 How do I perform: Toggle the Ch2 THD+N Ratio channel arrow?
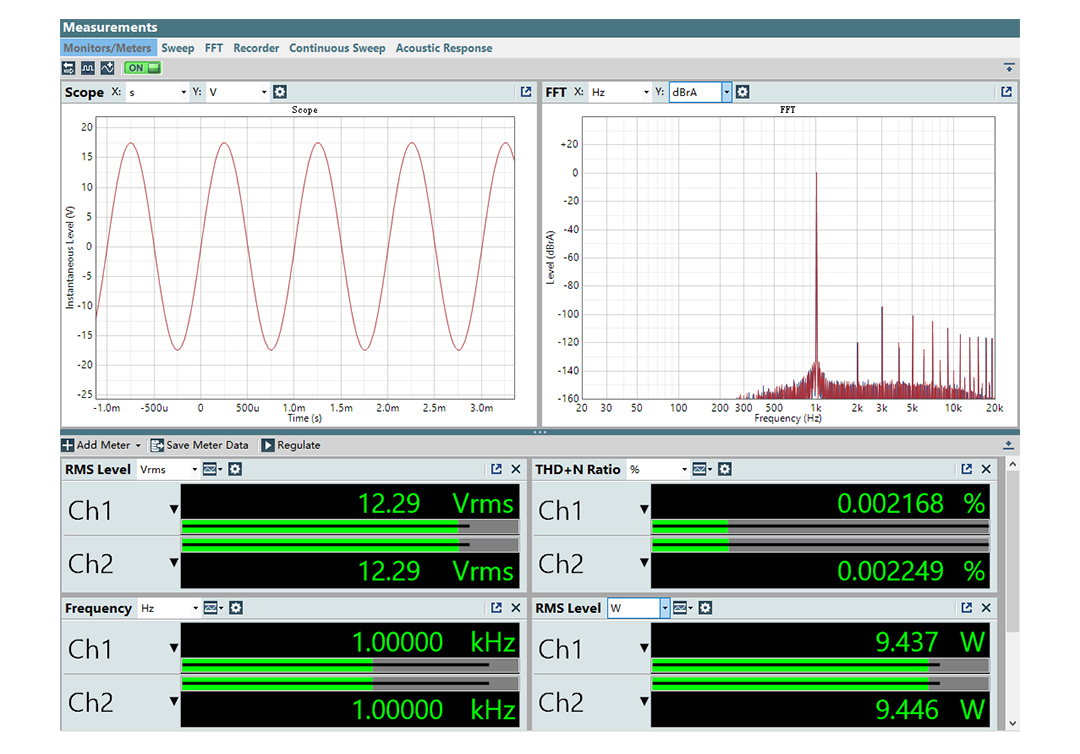(x=644, y=564)
